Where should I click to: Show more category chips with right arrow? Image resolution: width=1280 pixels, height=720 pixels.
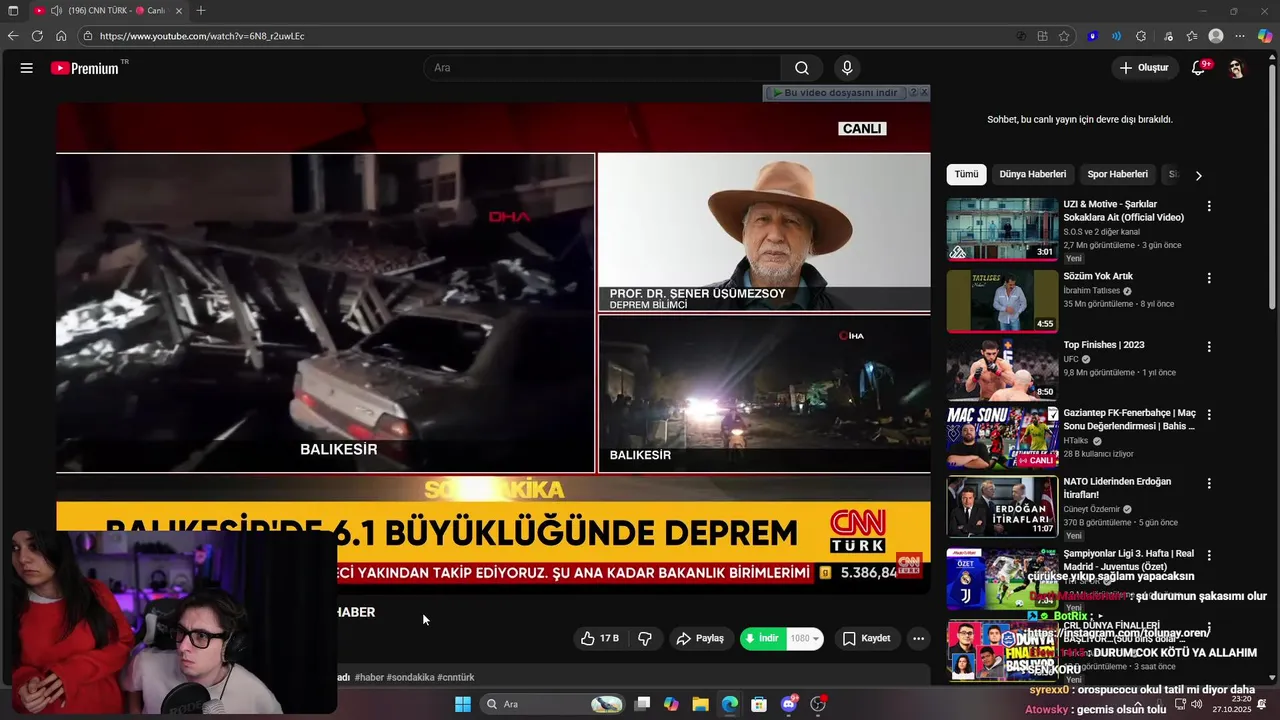(1198, 175)
